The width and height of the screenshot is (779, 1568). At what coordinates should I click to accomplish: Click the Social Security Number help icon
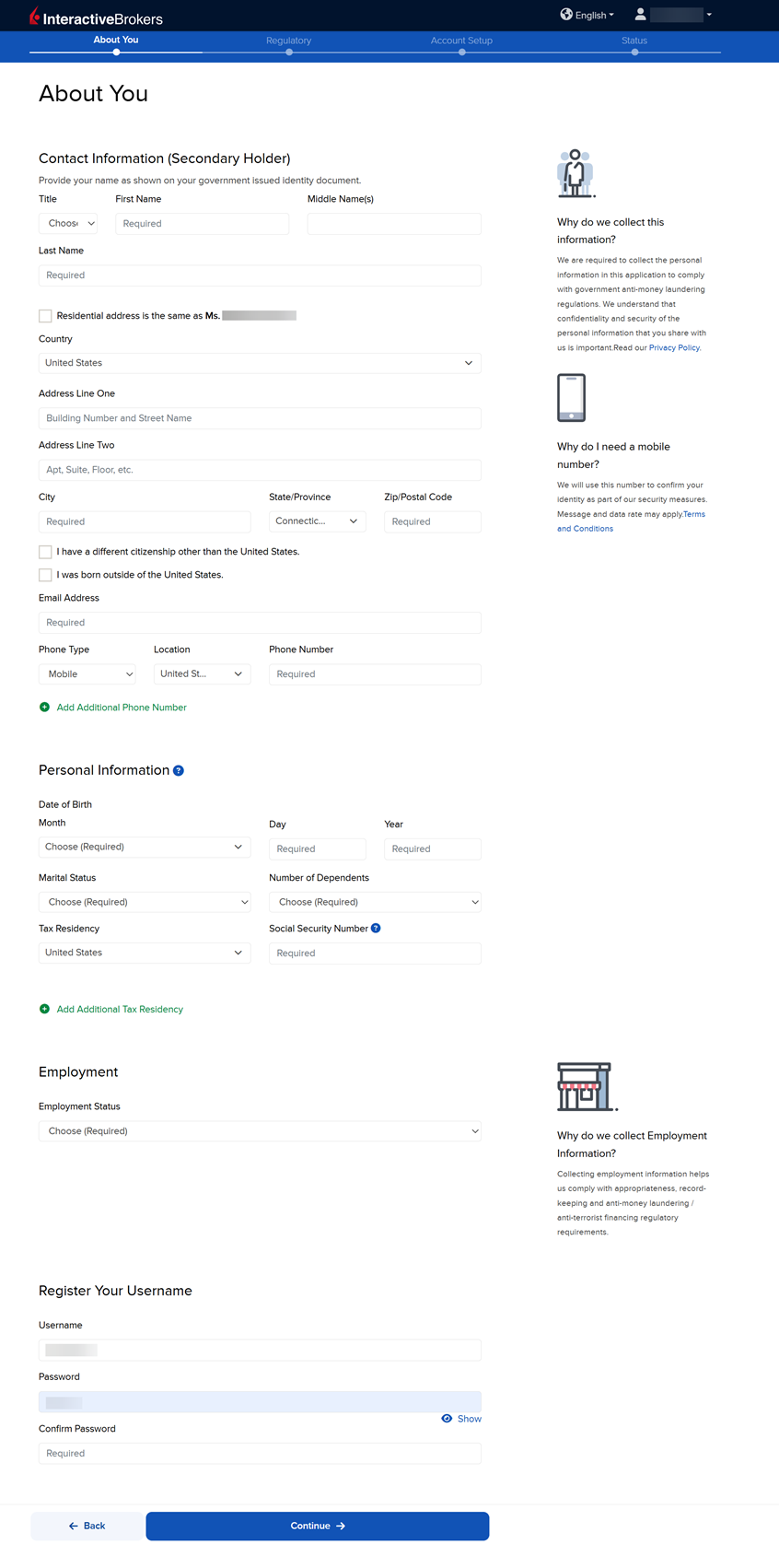click(376, 929)
